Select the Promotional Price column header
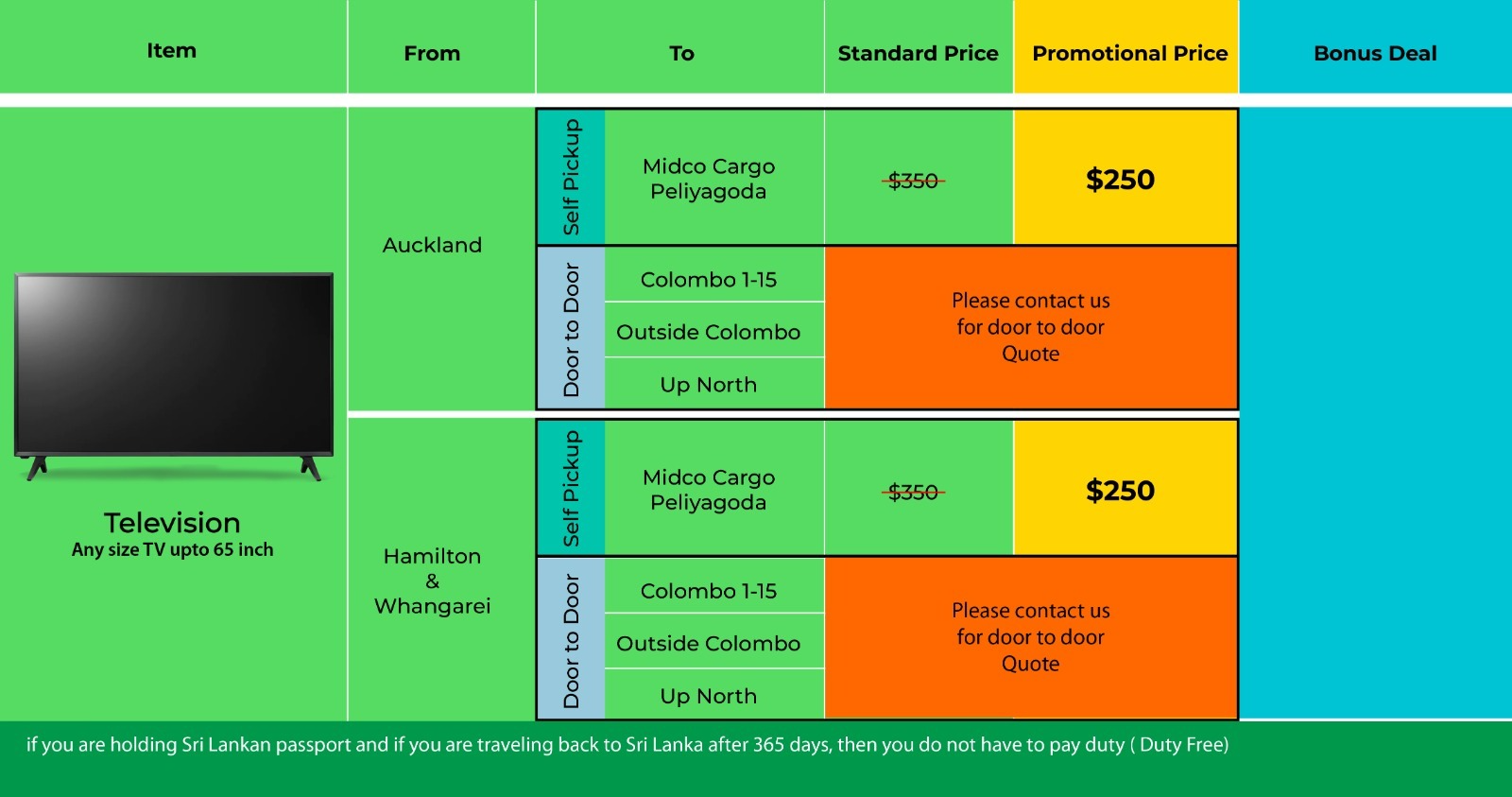Screen dimensions: 1512x797 [x=1129, y=54]
